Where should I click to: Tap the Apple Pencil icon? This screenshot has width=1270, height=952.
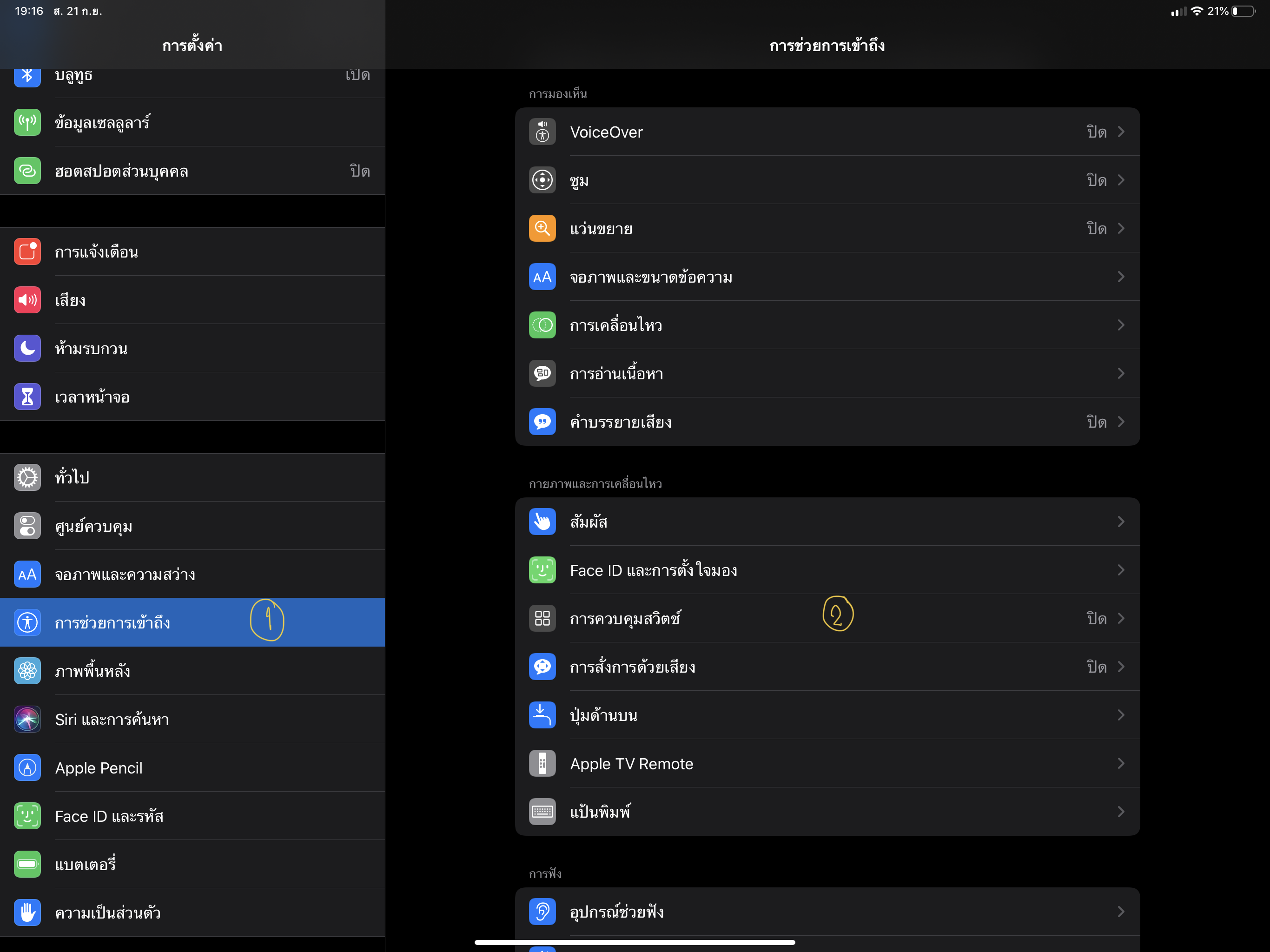click(x=27, y=767)
